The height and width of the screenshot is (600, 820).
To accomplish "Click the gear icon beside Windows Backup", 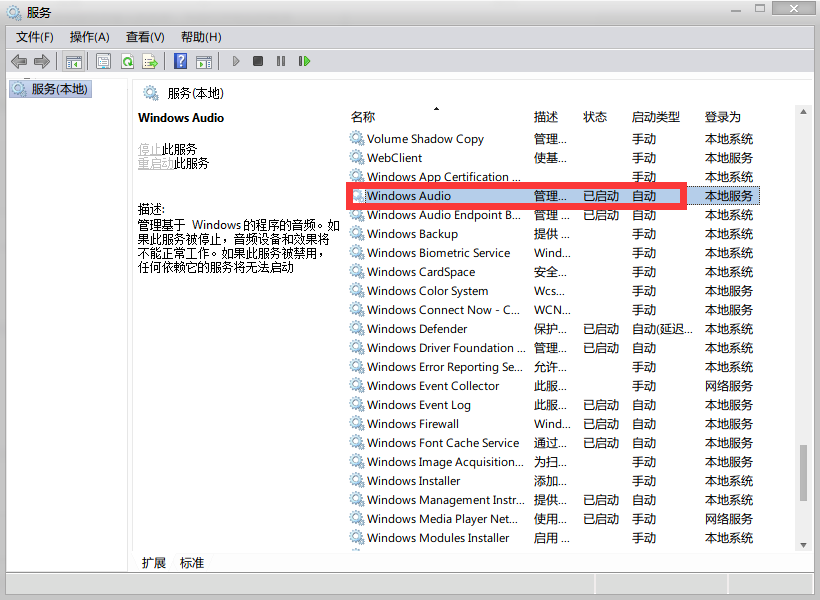I will click(x=357, y=234).
